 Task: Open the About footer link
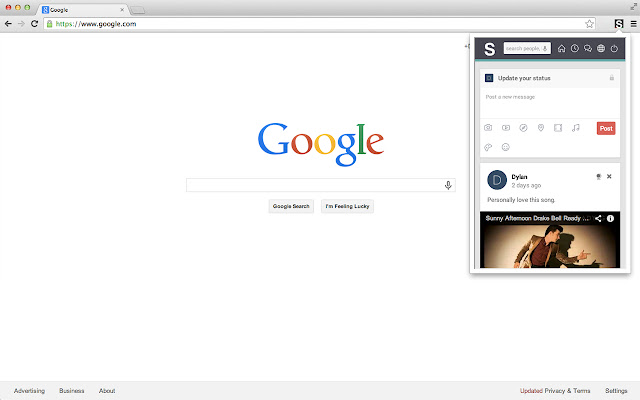click(x=107, y=391)
